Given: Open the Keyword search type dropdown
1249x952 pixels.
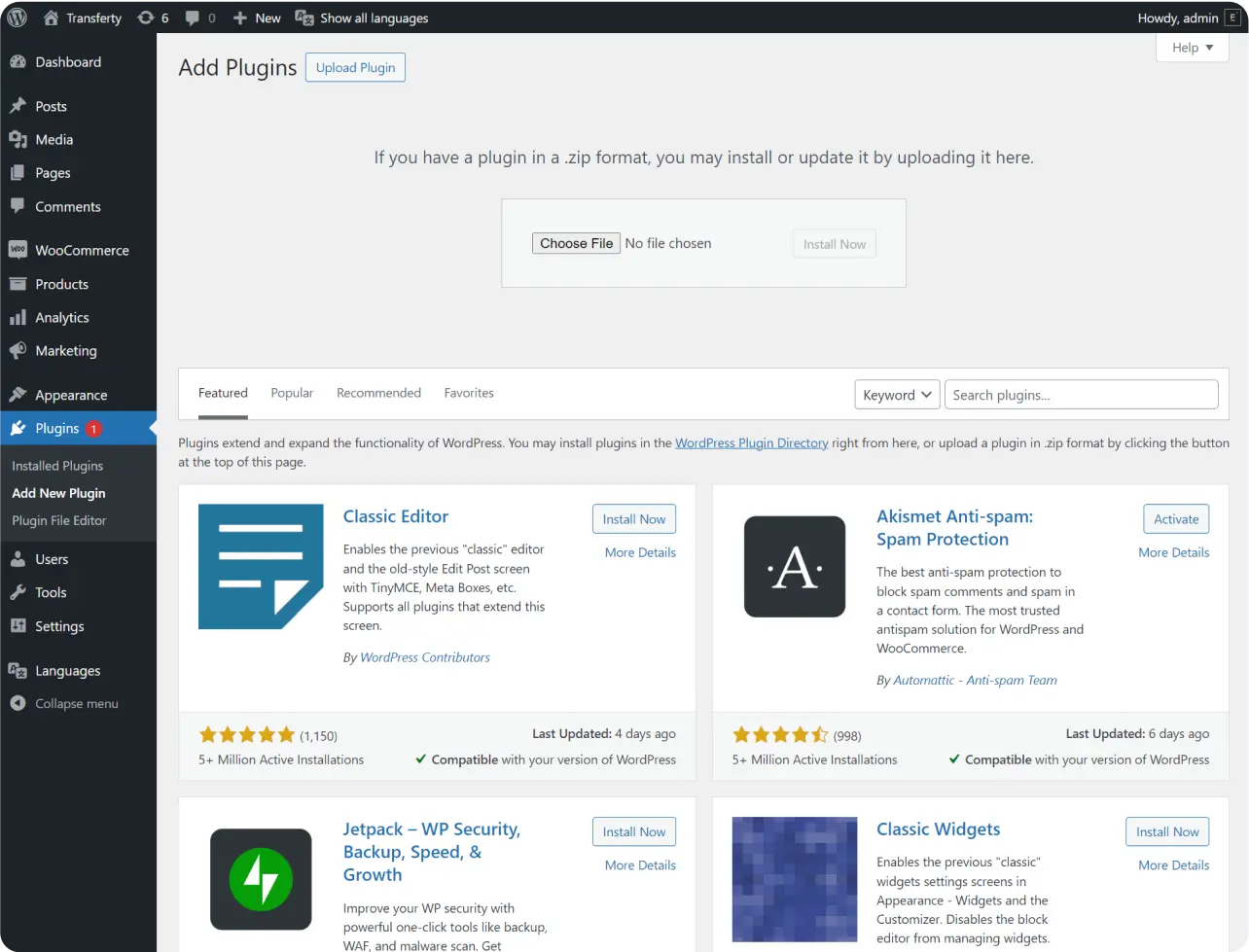Looking at the screenshot, I should click(896, 395).
